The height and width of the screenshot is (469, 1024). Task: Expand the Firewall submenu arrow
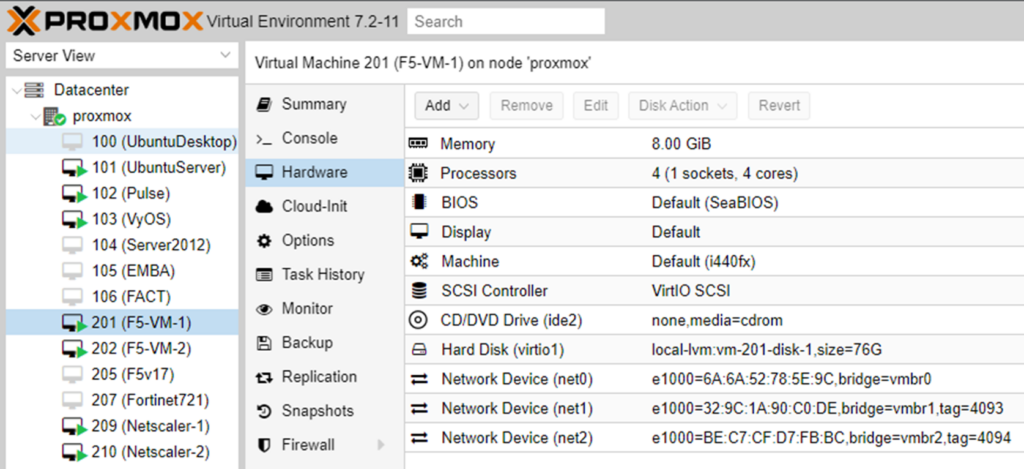tap(381, 445)
